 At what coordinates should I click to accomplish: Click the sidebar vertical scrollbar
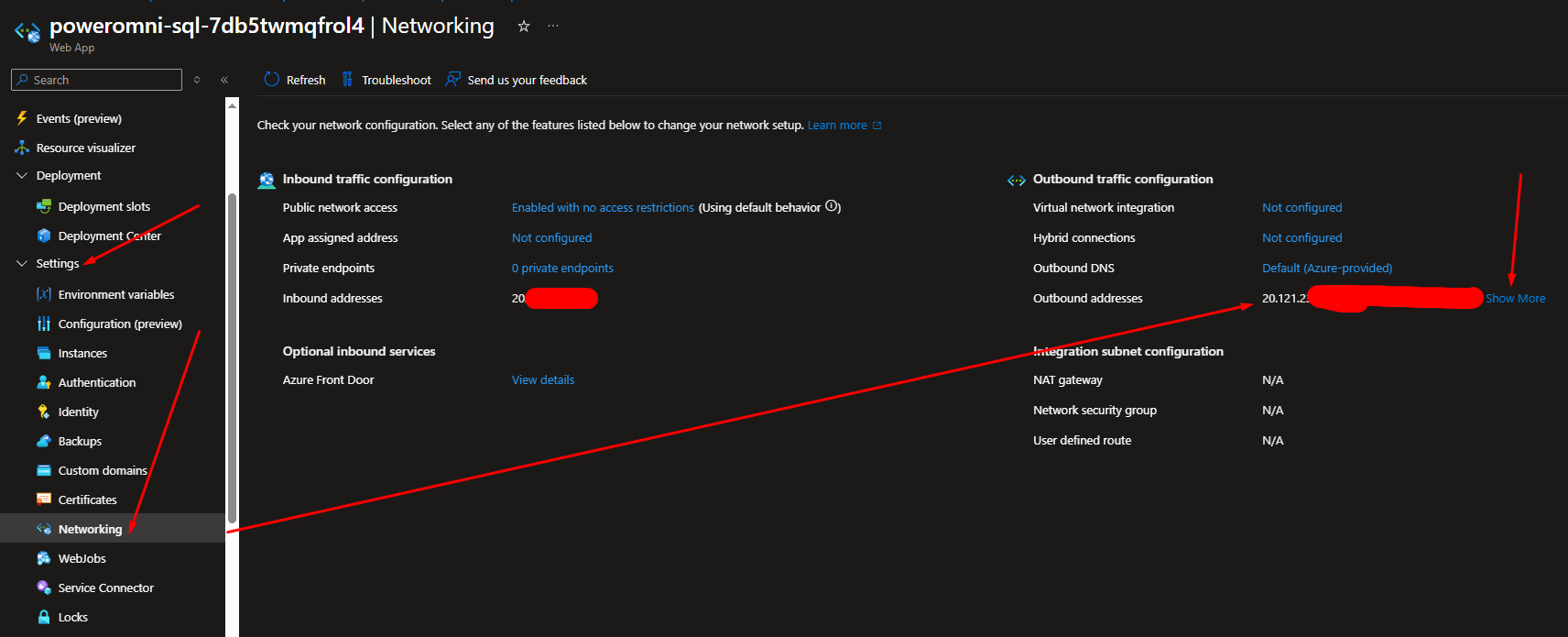232,357
